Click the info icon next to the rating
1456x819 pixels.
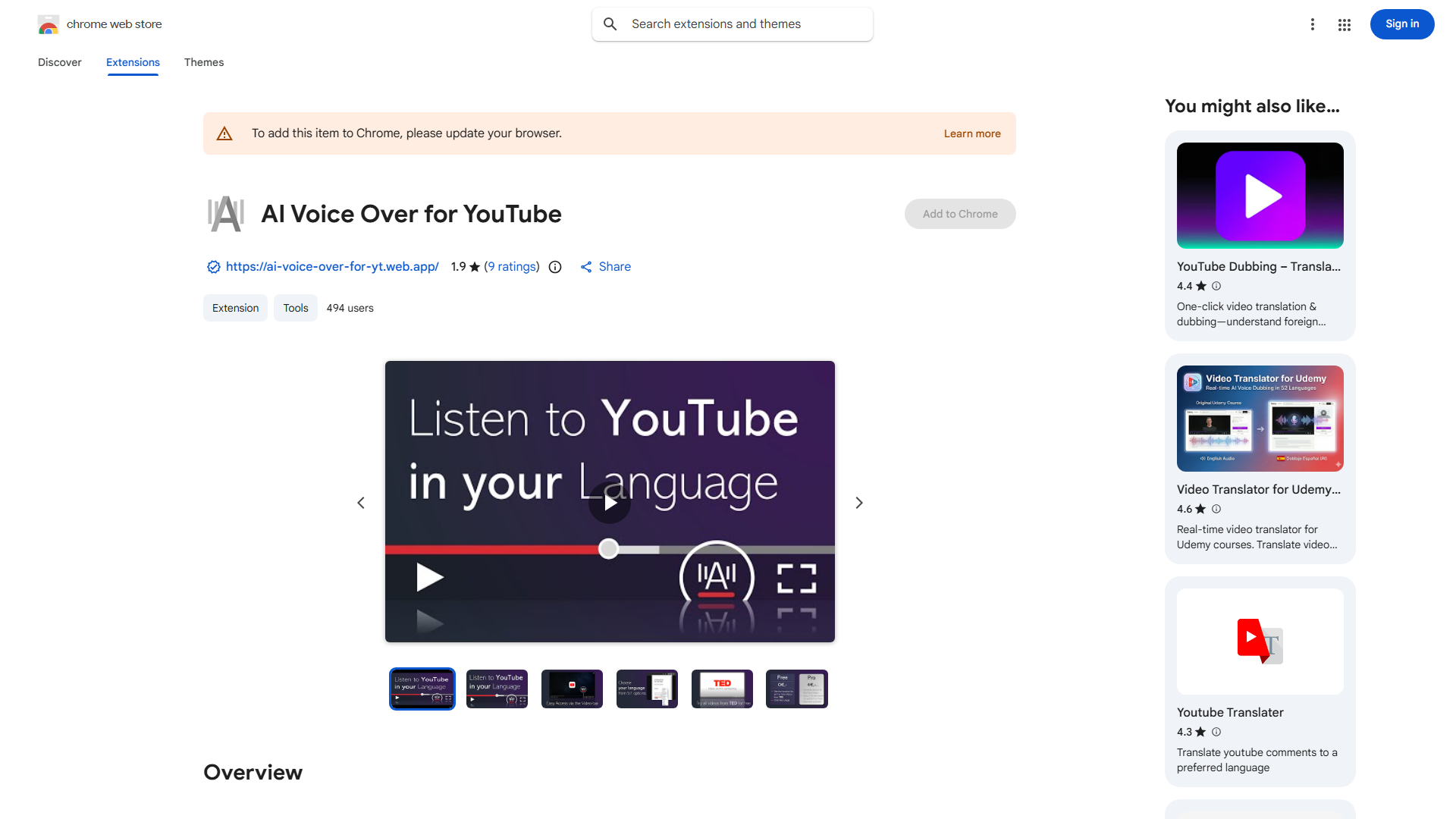coord(555,267)
